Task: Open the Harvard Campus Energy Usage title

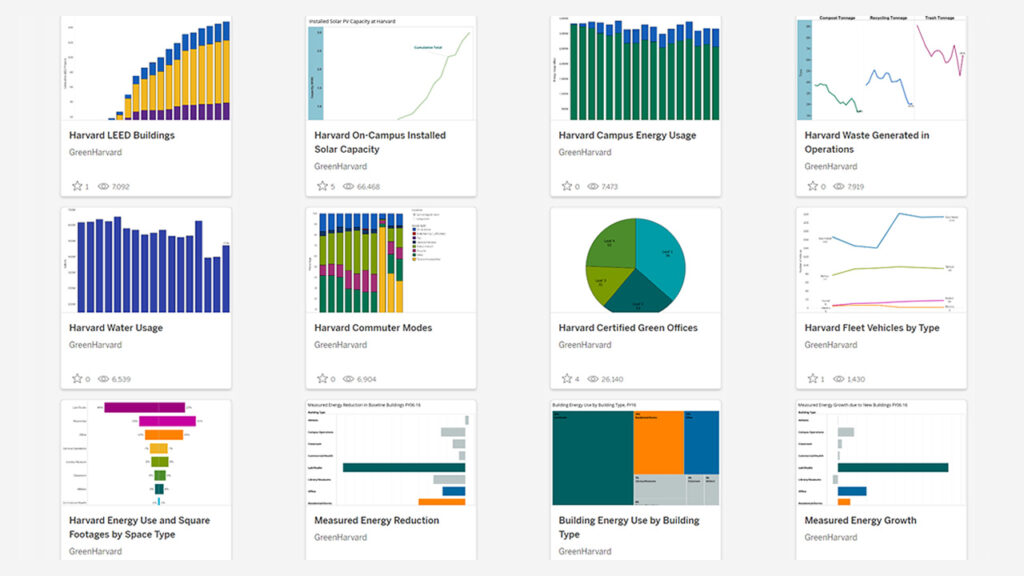Action: 627,135
